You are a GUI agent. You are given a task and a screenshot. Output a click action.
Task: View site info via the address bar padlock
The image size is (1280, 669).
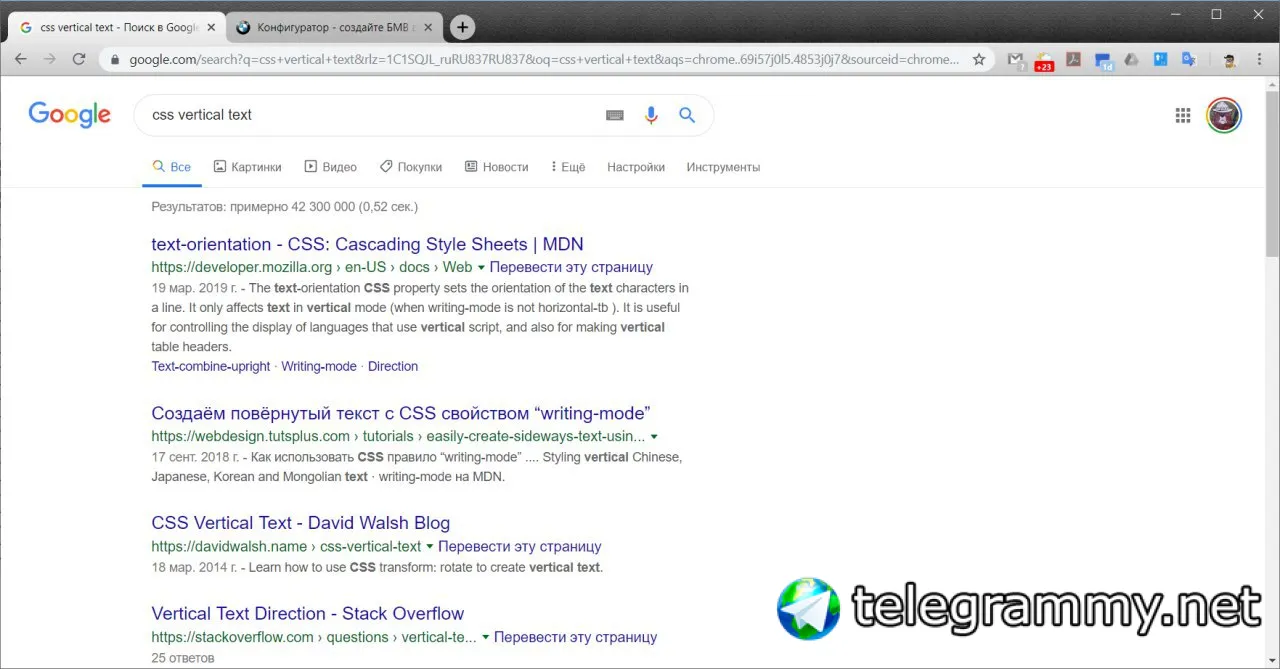[x=114, y=59]
